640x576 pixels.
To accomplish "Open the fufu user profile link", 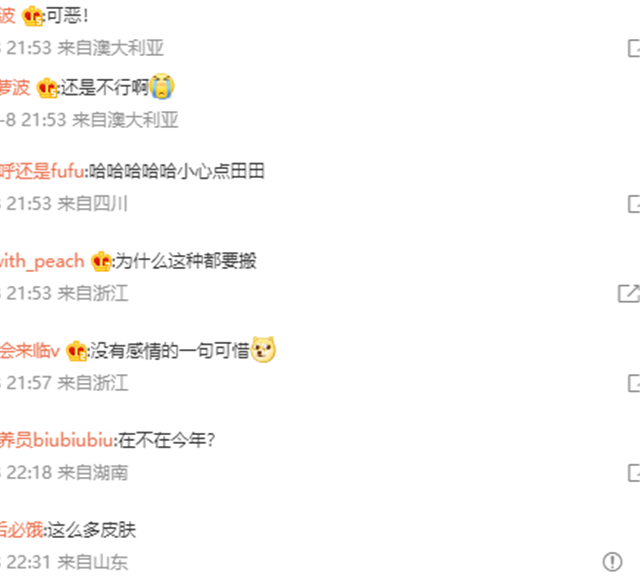I will 42,171.
